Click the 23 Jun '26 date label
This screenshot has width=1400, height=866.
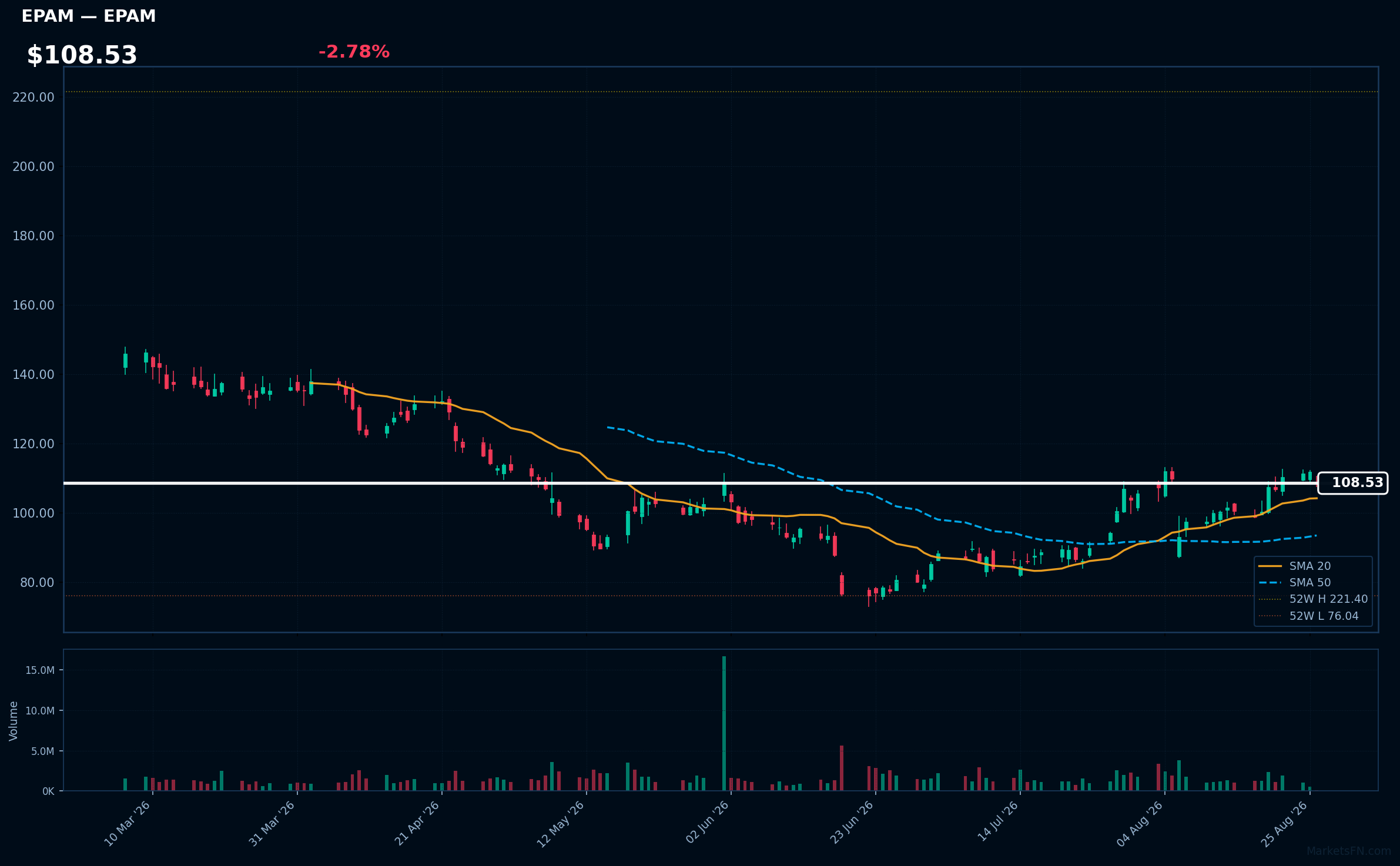852,823
